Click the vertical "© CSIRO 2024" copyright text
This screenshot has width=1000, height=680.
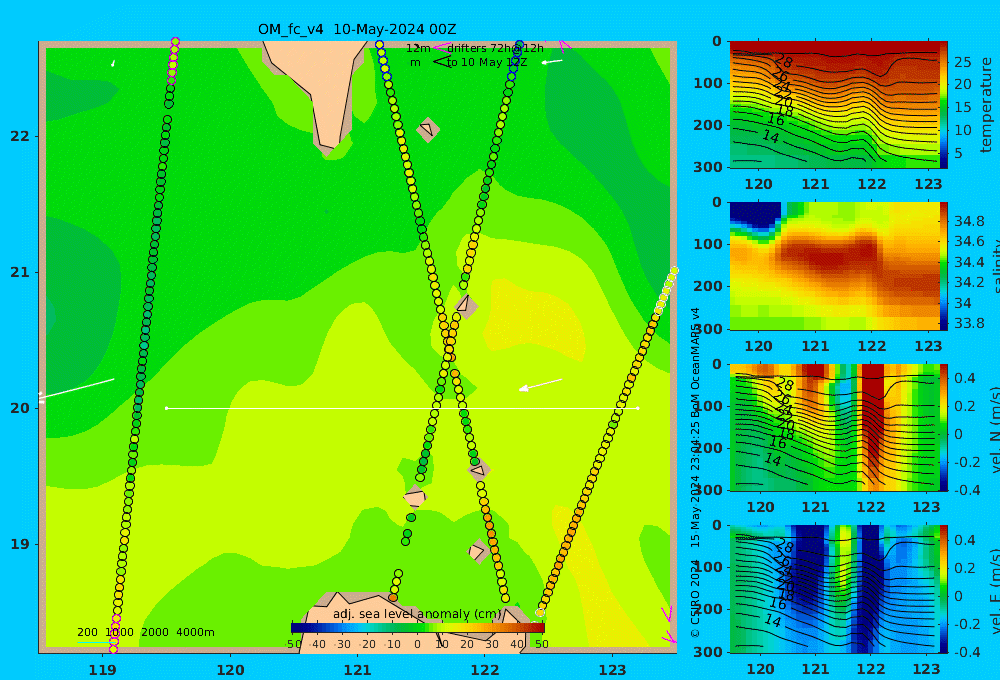695,598
